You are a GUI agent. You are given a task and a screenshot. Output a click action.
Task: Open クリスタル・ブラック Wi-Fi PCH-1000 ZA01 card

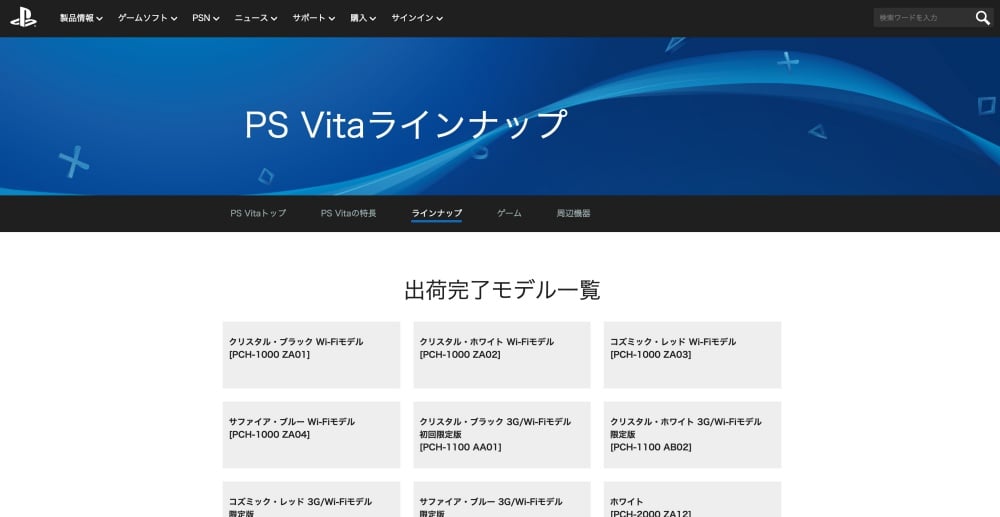click(311, 354)
